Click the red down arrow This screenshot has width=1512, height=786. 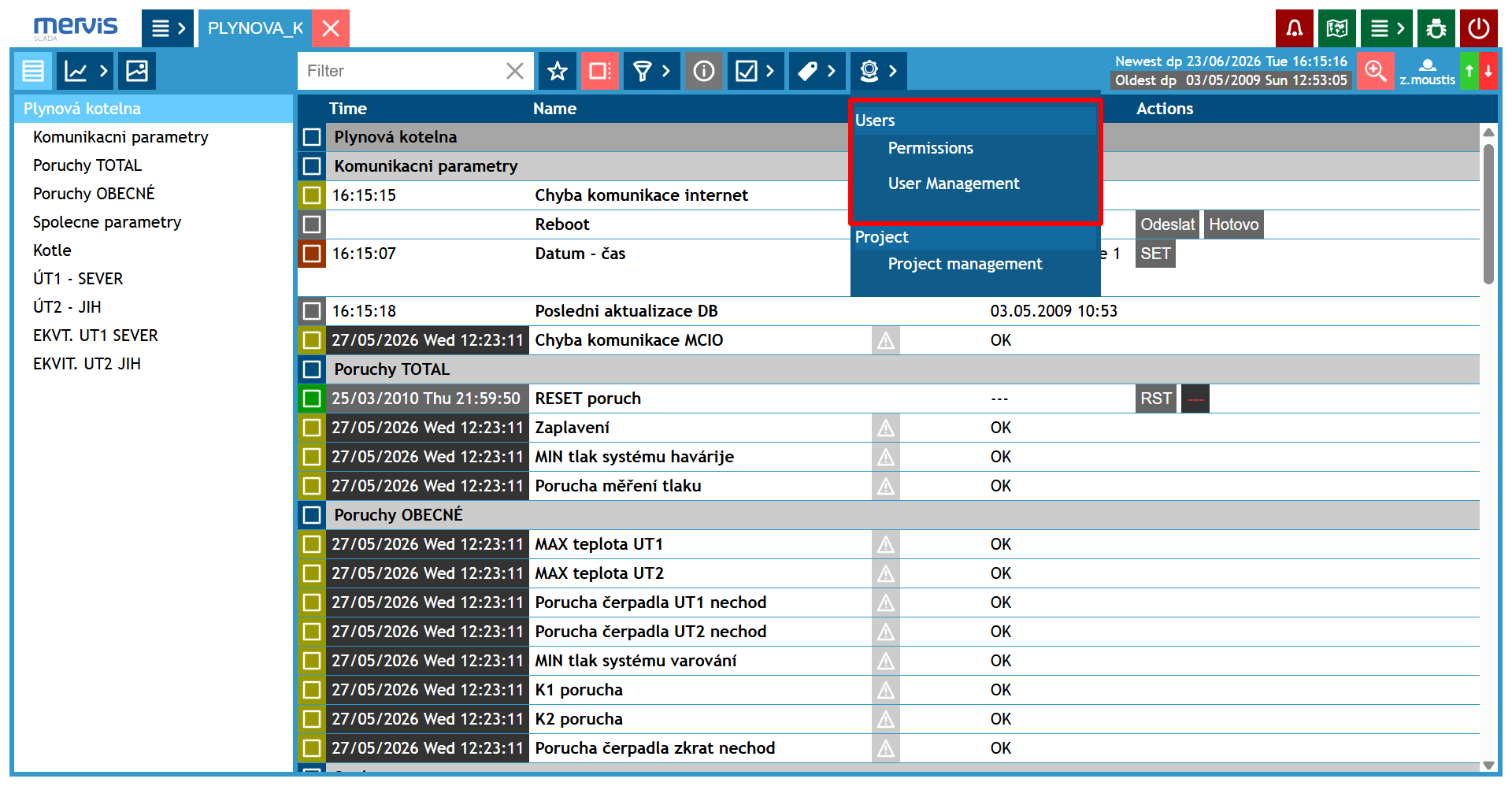[x=1488, y=71]
